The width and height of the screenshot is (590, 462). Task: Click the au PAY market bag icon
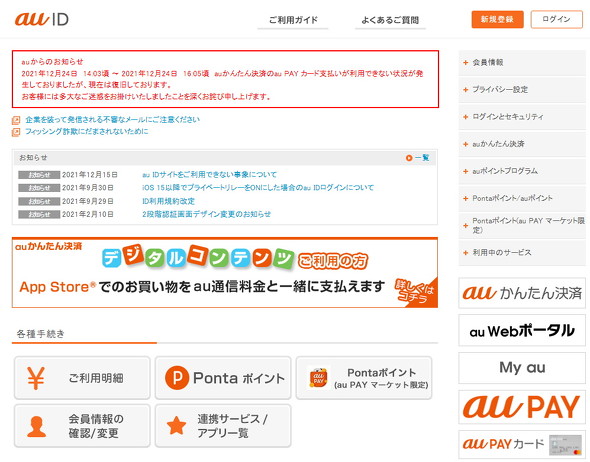tap(318, 377)
